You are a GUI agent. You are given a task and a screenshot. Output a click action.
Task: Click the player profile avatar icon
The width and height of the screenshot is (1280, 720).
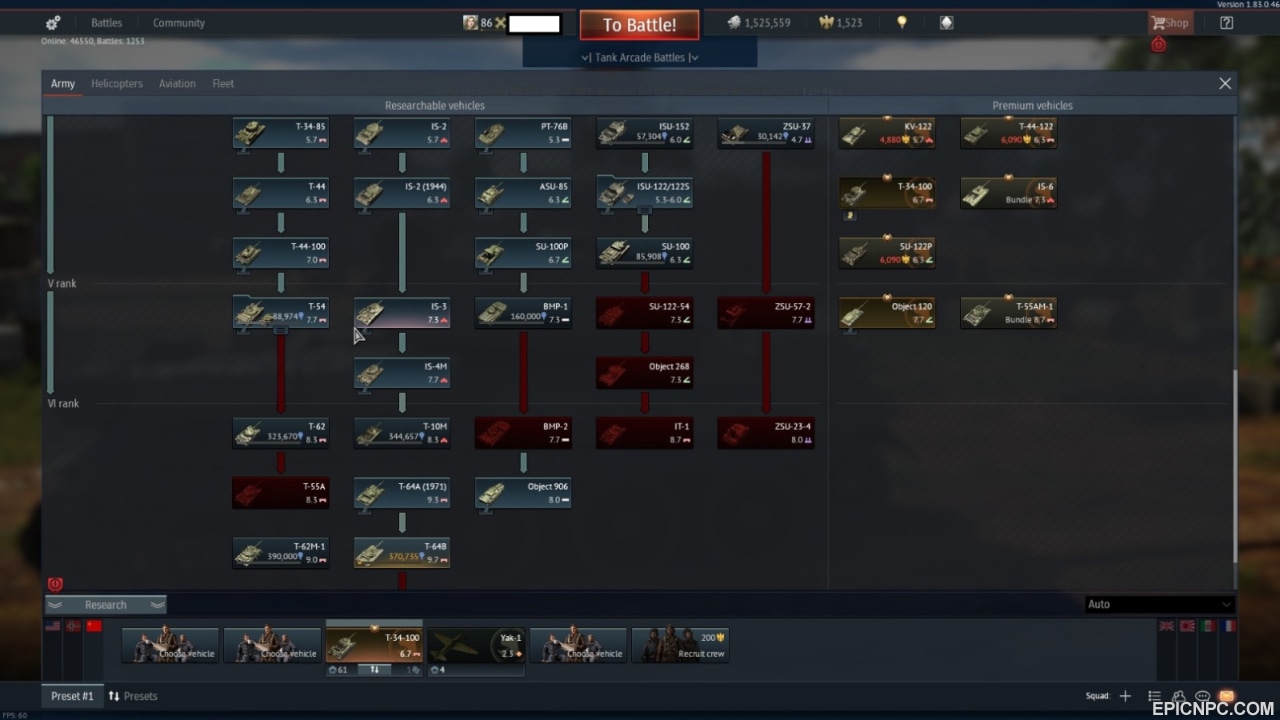coord(470,23)
